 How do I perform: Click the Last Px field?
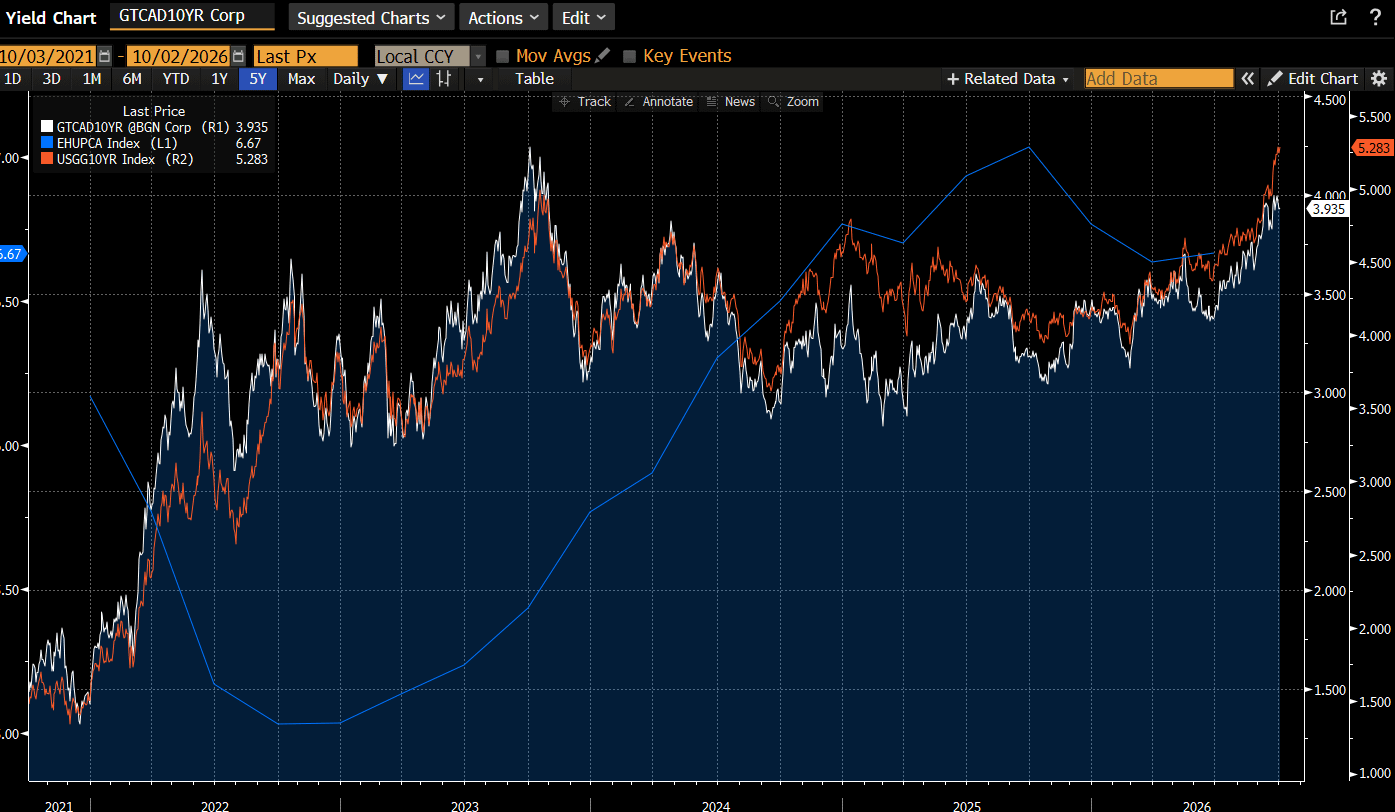point(305,57)
